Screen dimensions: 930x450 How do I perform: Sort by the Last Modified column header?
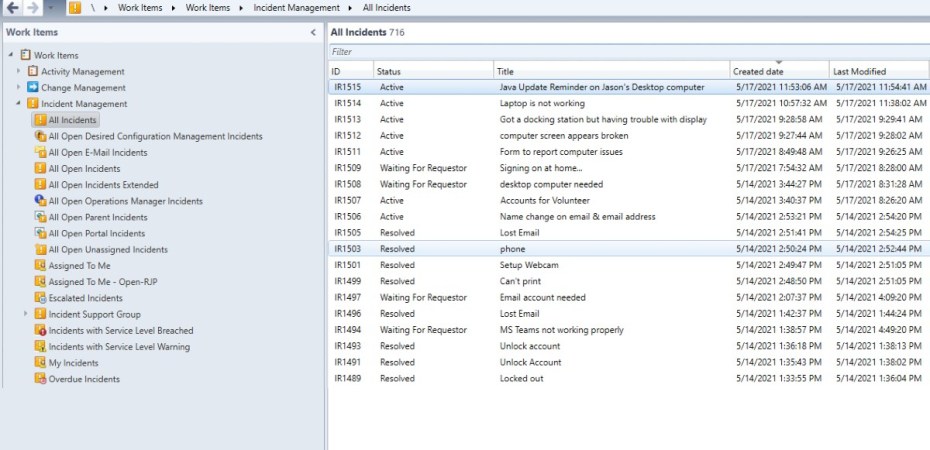click(879, 71)
